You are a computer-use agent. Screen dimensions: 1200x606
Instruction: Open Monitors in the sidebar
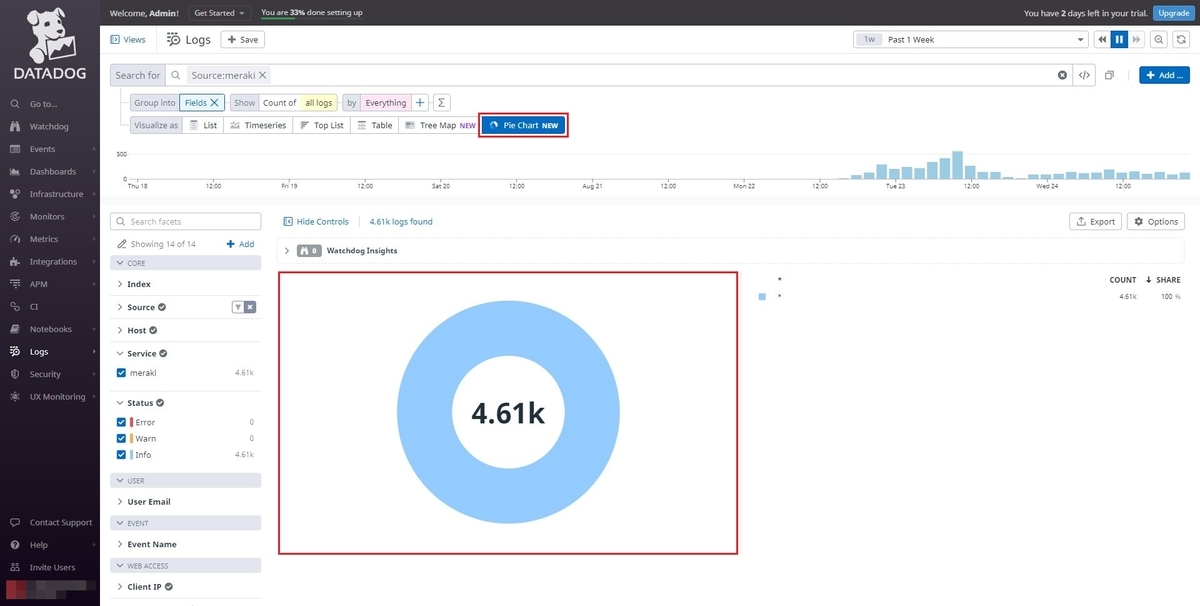[x=47, y=217]
